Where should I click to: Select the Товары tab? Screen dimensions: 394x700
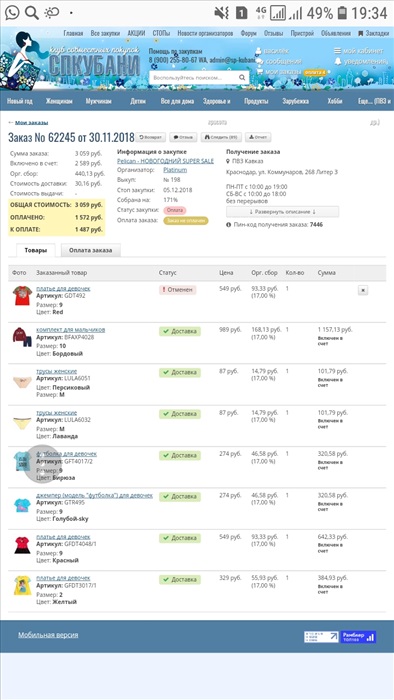36,250
